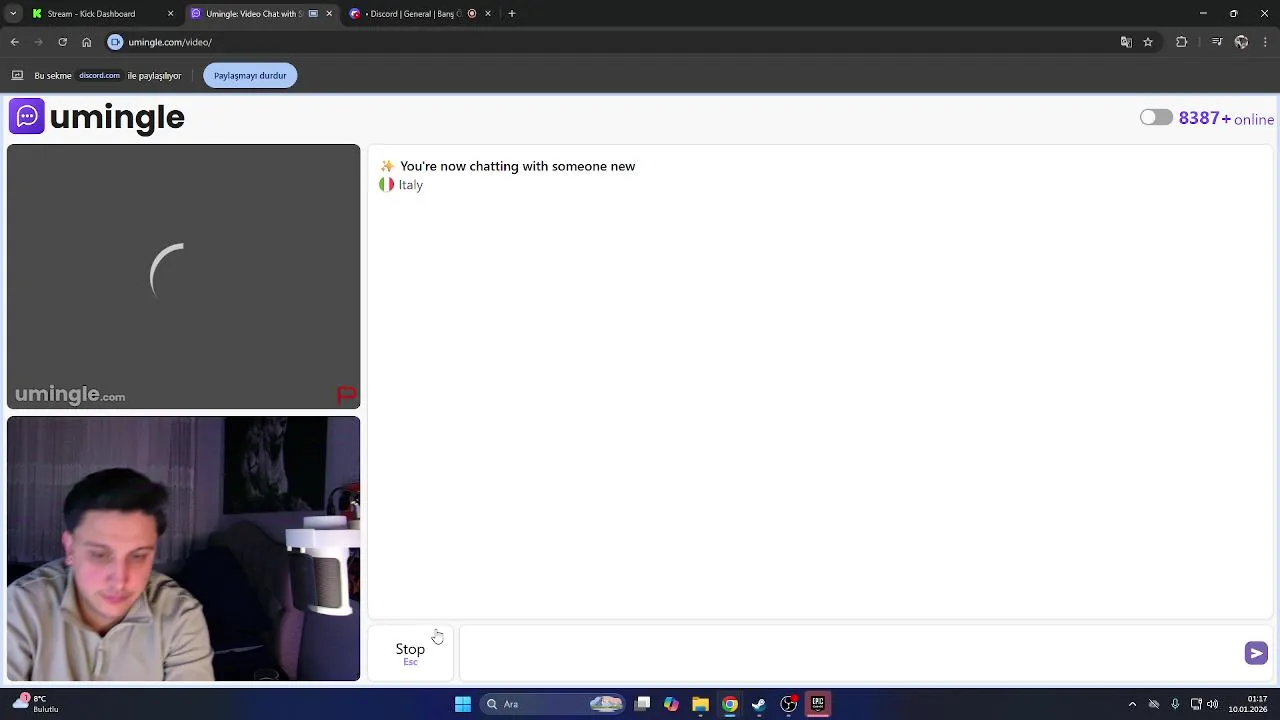Click "You're now chatting with someone new" message
Viewport: 1280px width, 720px height.
click(517, 166)
